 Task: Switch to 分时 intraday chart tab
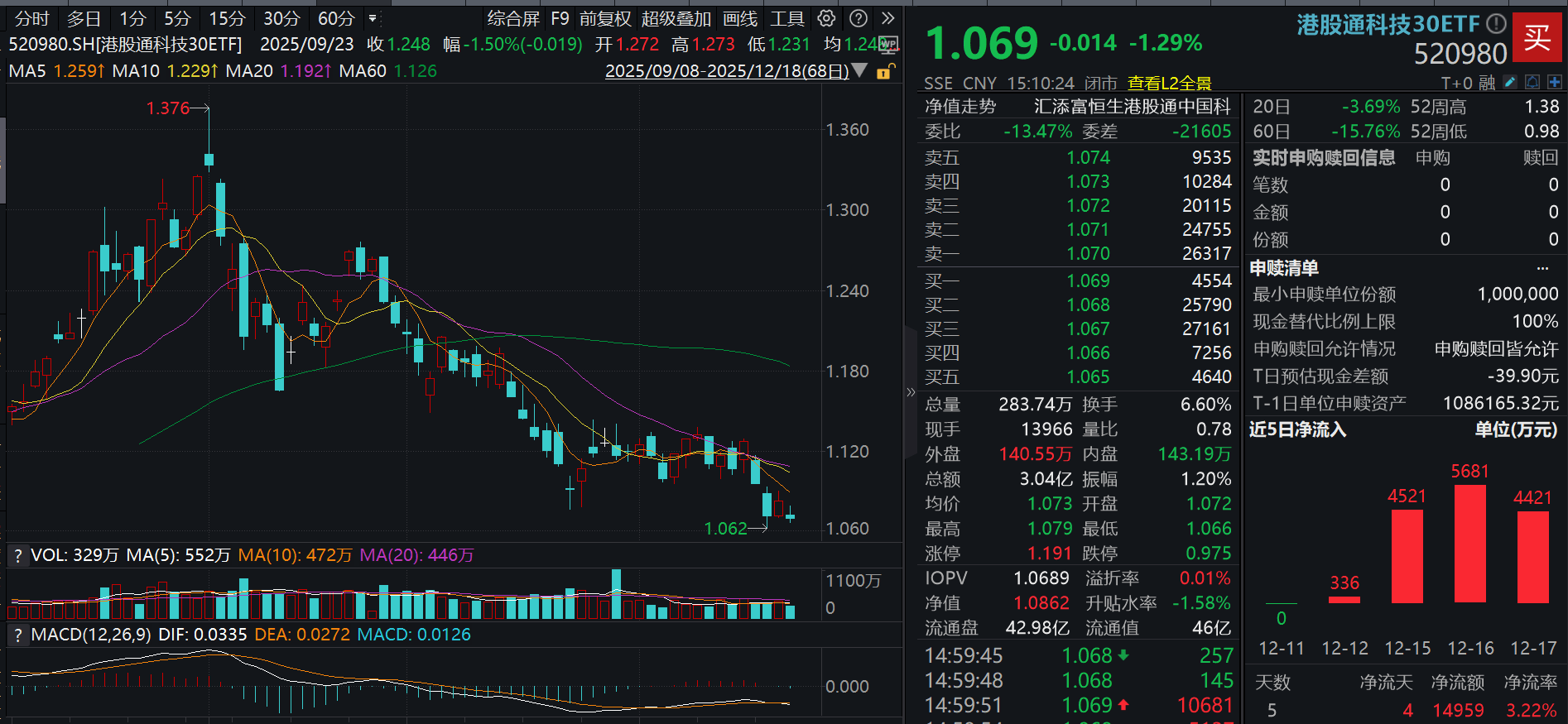point(32,18)
